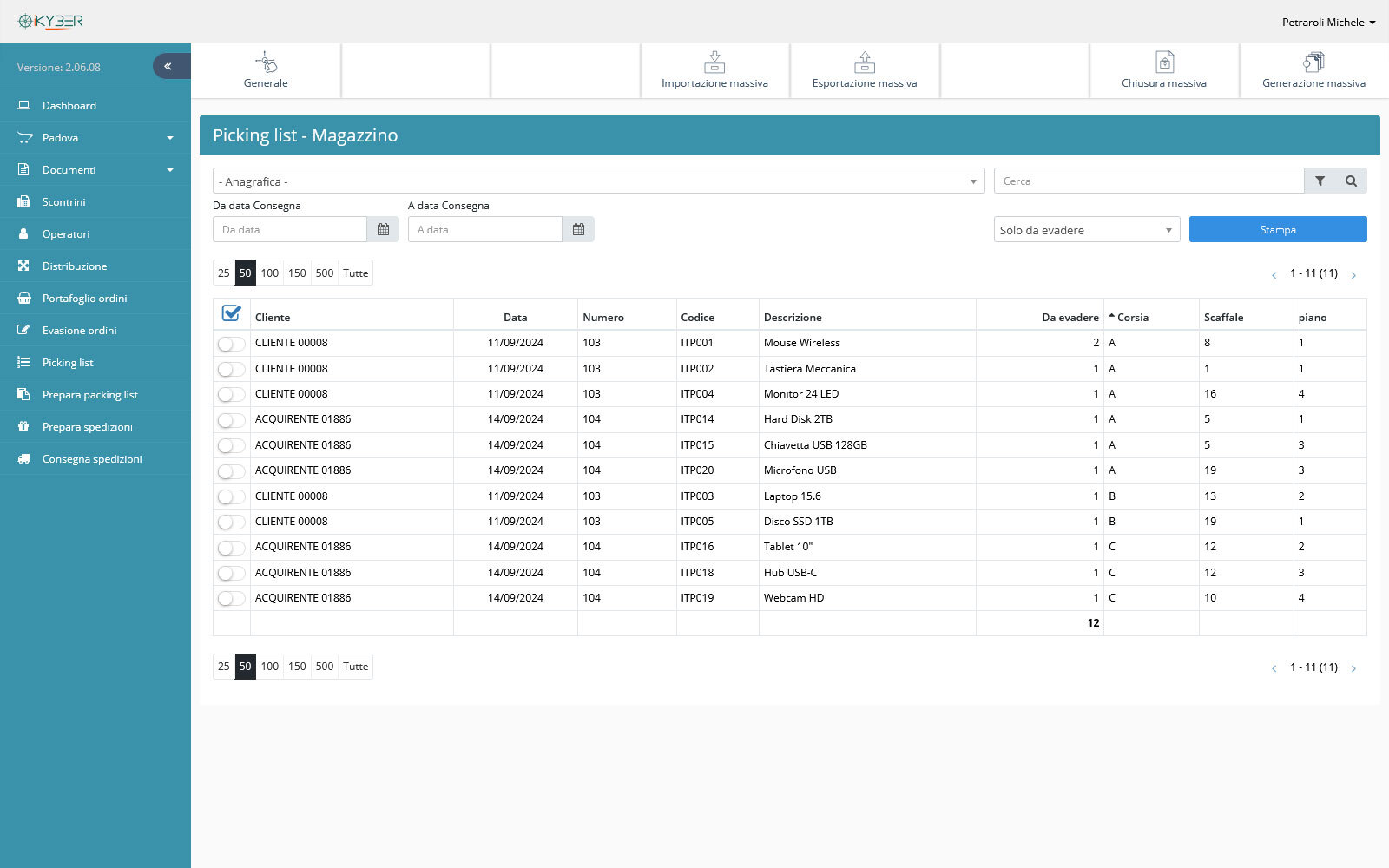Set top page size to 25

click(x=224, y=273)
